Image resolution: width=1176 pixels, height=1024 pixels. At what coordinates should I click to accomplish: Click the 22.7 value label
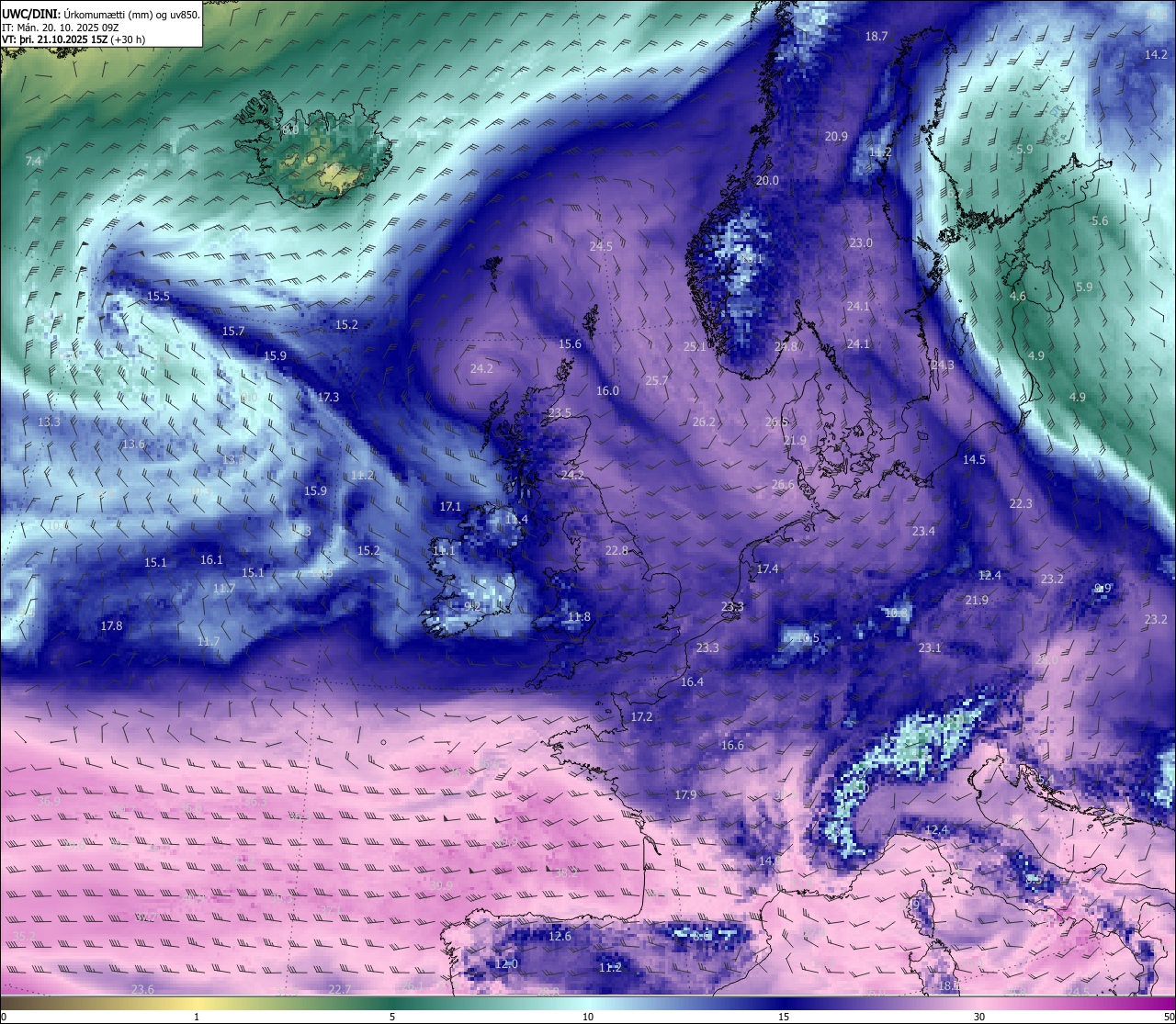340,989
